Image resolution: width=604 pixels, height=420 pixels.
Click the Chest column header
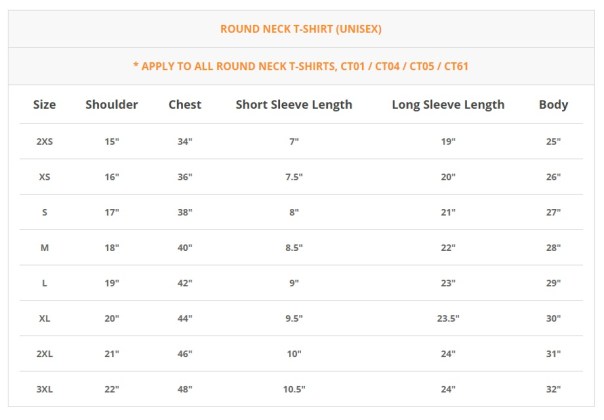click(185, 104)
